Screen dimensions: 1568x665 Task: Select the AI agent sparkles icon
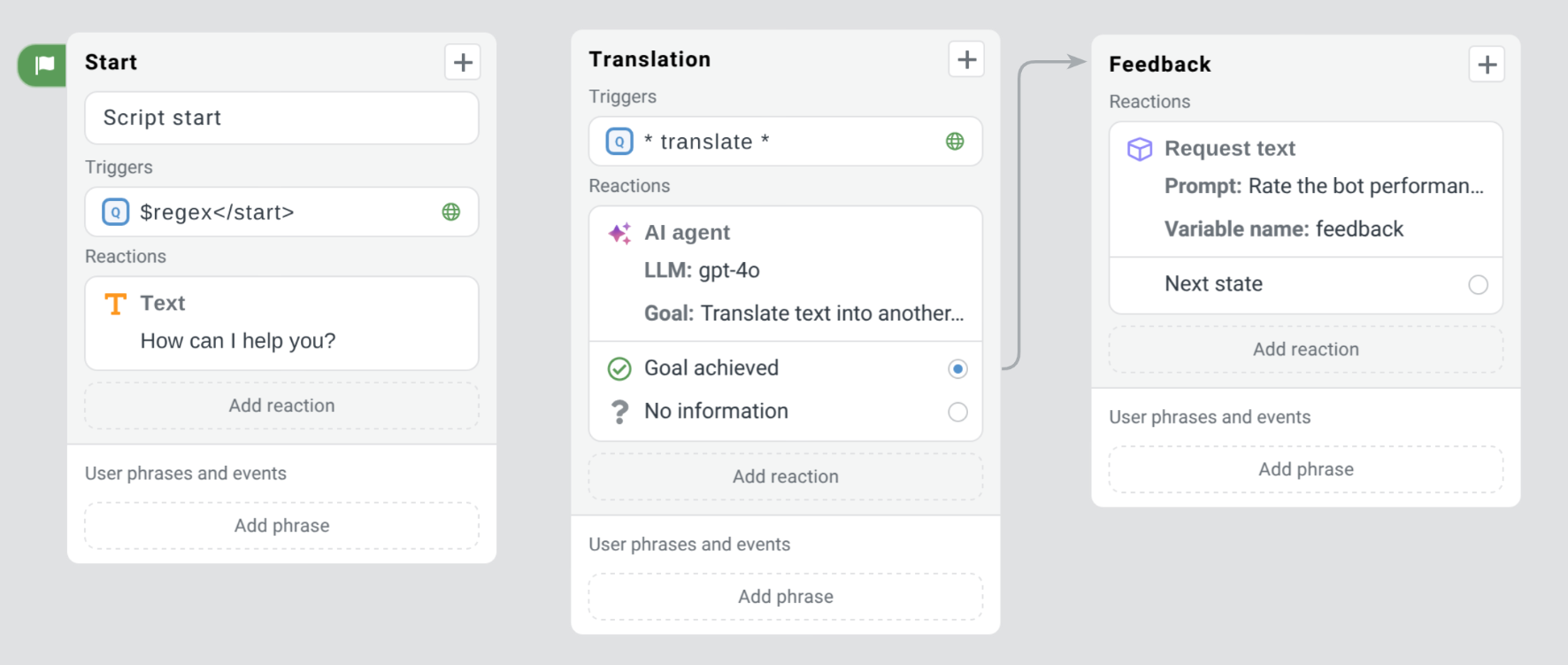(x=619, y=233)
